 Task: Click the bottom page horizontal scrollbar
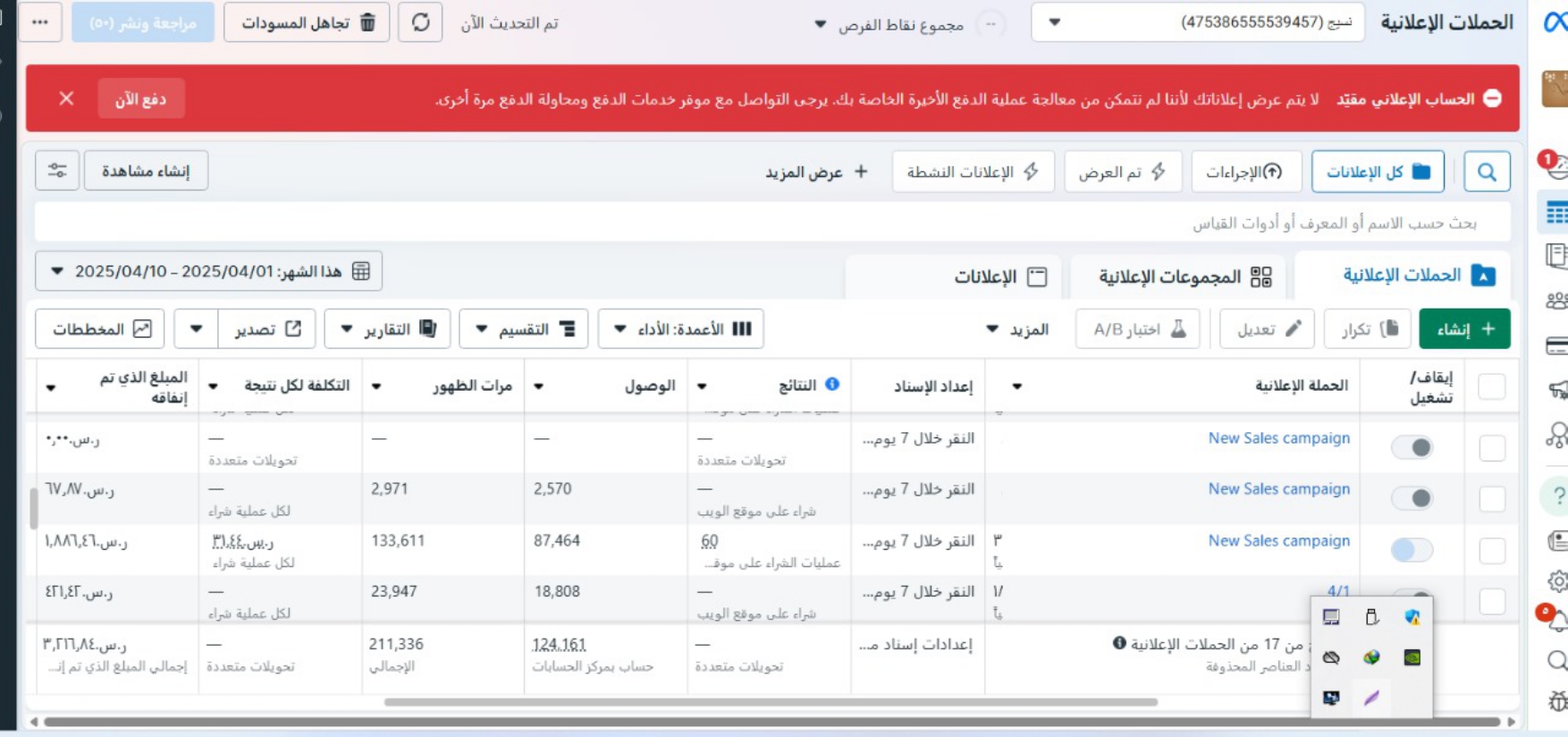pos(771,722)
